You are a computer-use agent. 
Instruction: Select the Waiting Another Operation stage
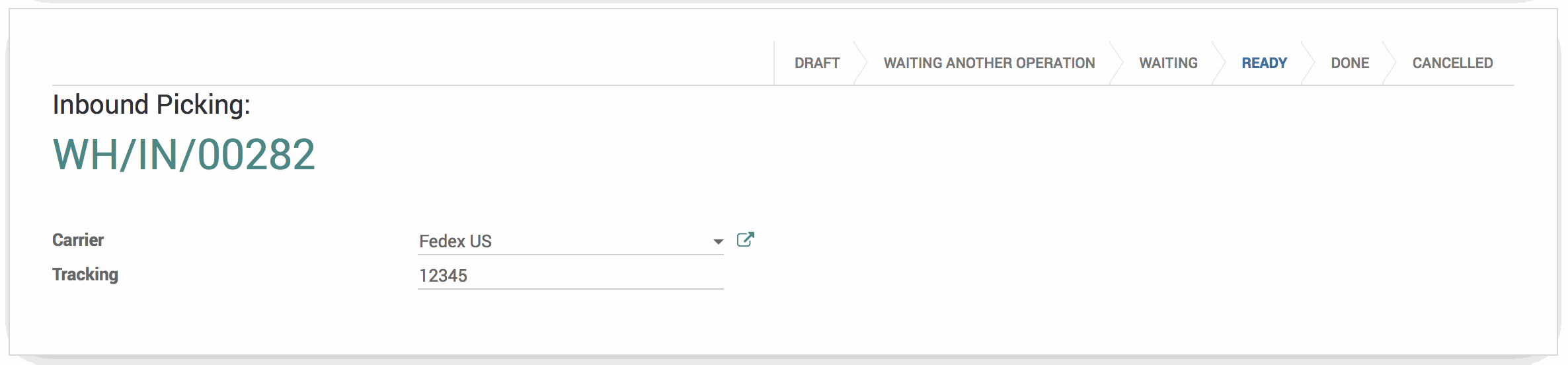(x=989, y=63)
